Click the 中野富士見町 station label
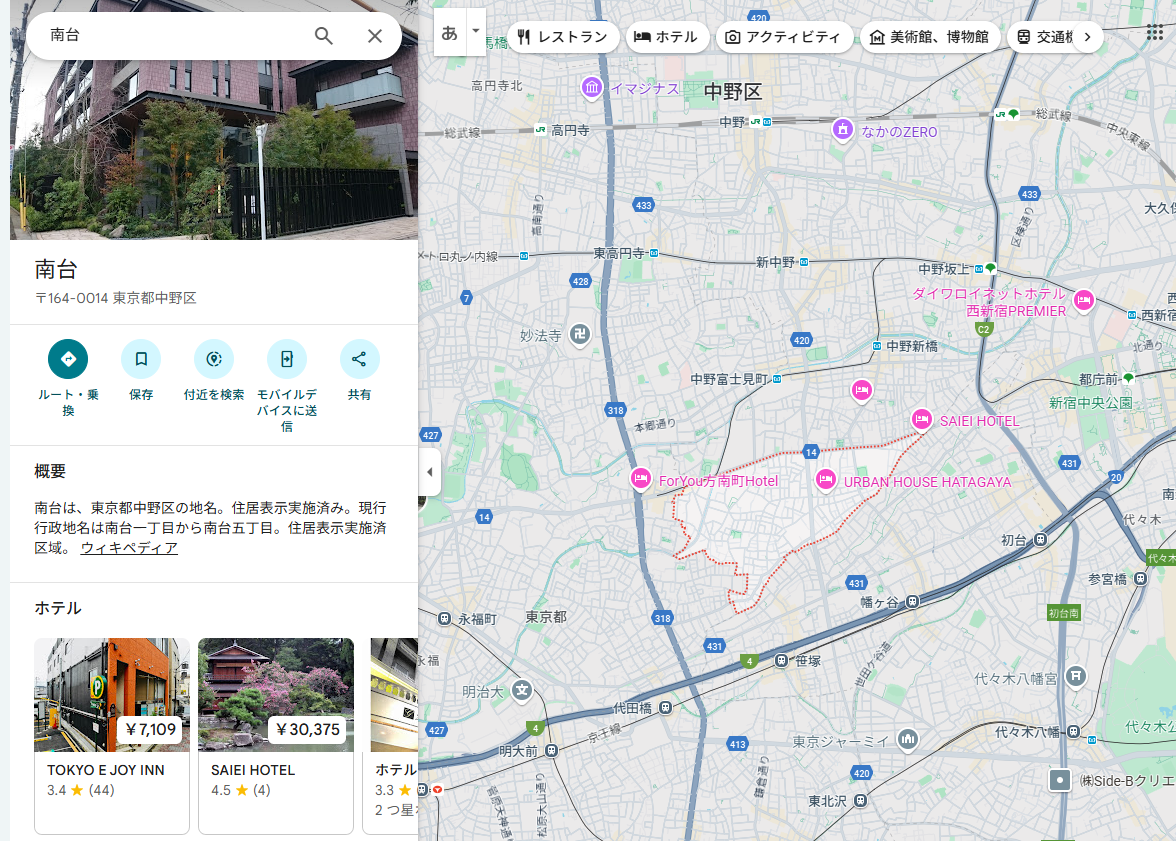 click(730, 380)
